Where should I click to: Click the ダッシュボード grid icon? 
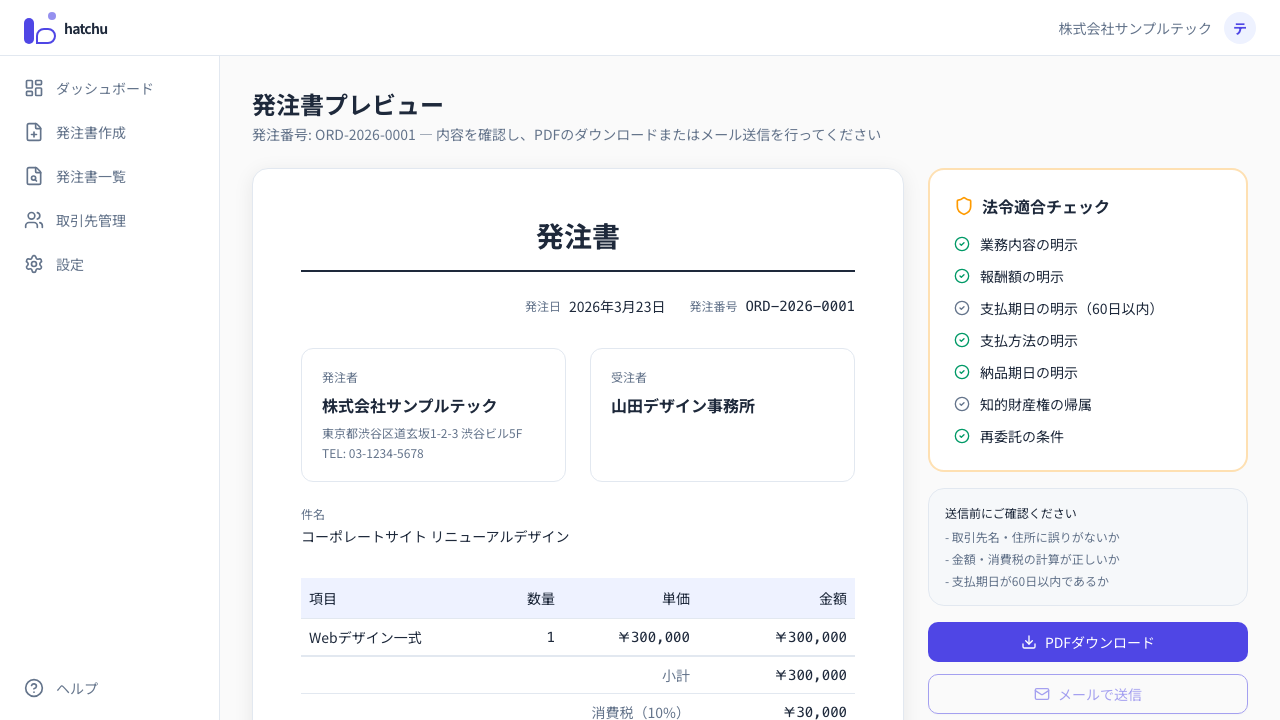click(34, 88)
